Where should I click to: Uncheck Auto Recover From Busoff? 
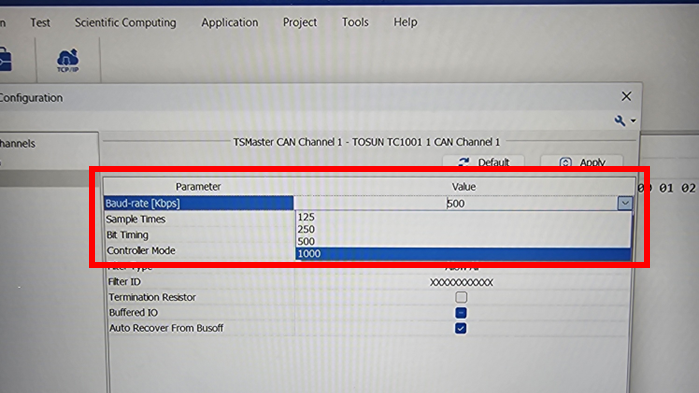pyautogui.click(x=461, y=328)
